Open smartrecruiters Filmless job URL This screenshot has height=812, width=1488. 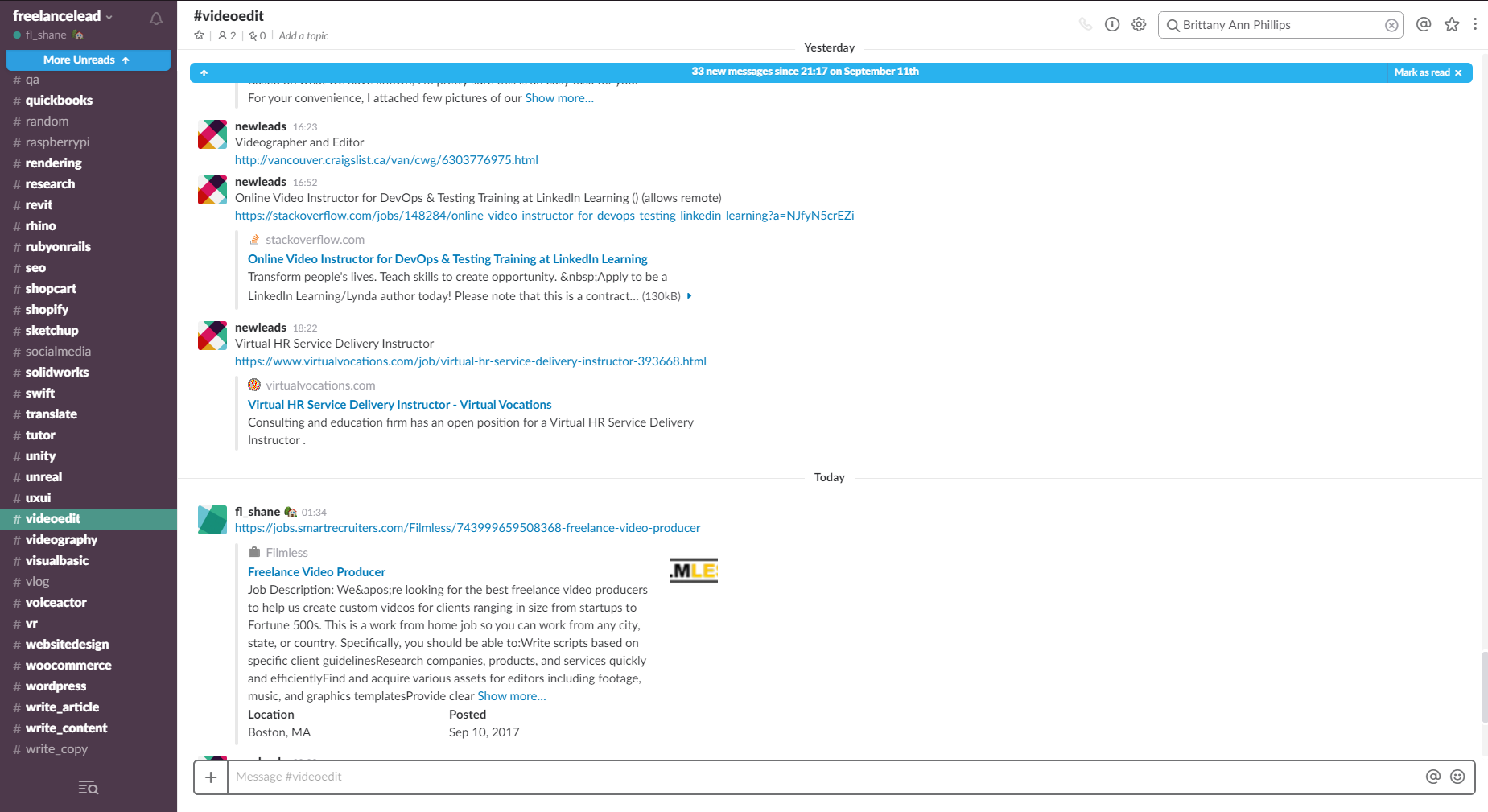tap(468, 528)
